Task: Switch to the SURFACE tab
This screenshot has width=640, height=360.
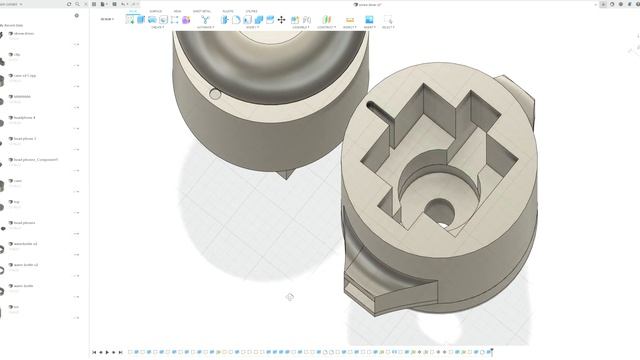Action: (156, 11)
